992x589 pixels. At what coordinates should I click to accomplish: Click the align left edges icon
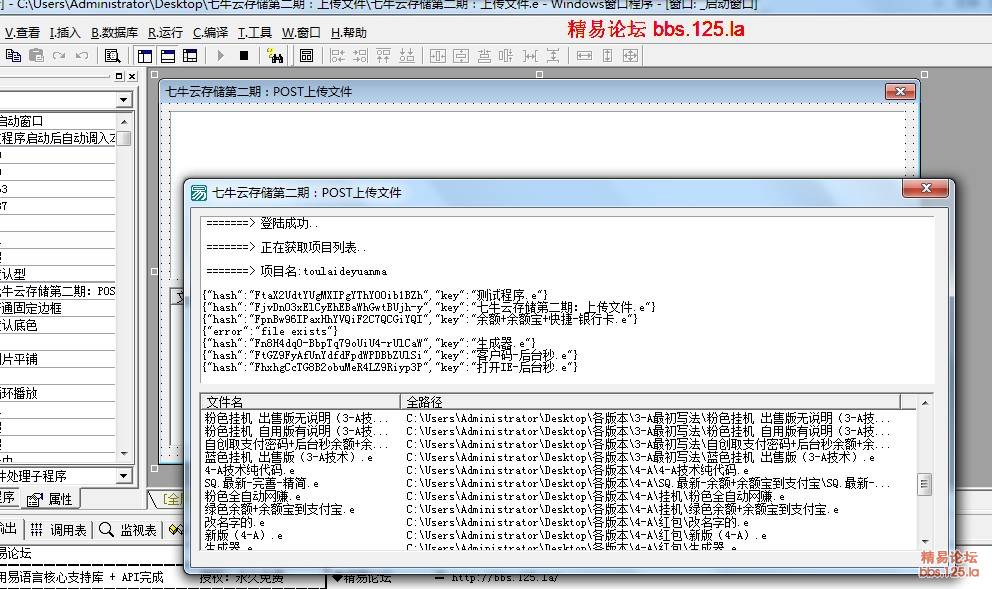point(337,56)
